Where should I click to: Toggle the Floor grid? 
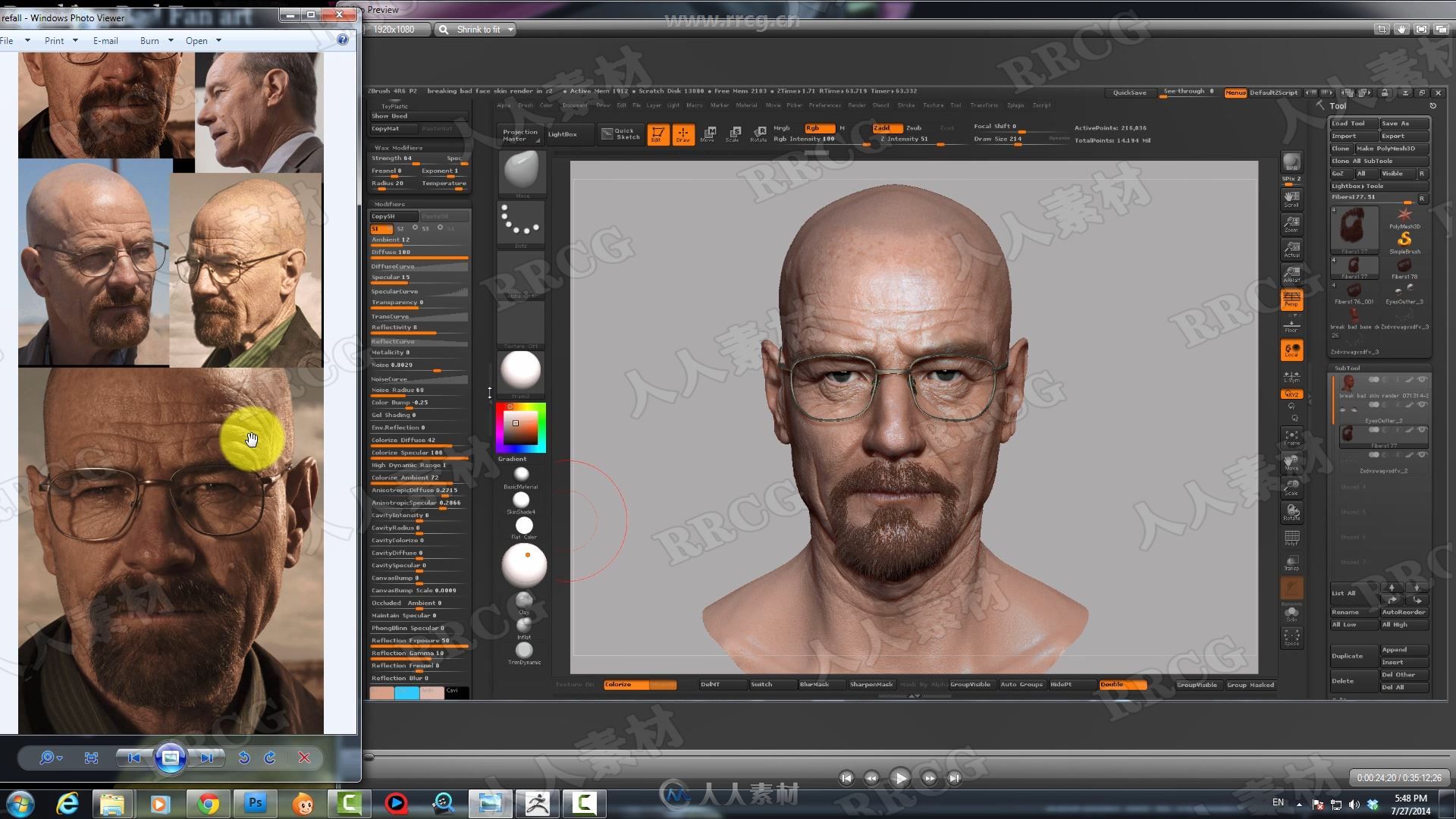[x=1291, y=325]
